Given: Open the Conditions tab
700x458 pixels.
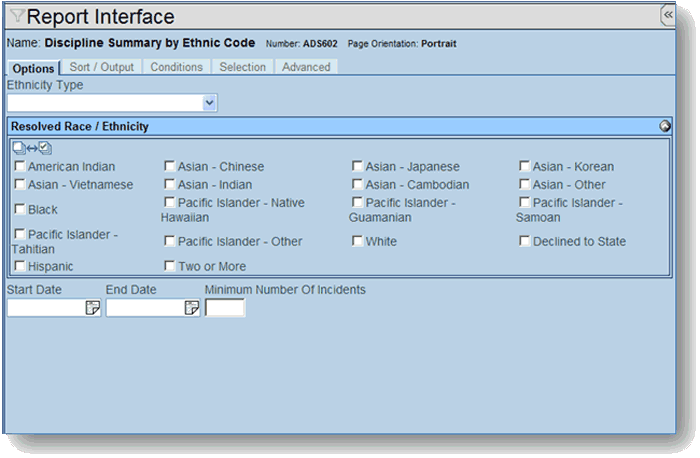Looking at the screenshot, I should 176,67.
